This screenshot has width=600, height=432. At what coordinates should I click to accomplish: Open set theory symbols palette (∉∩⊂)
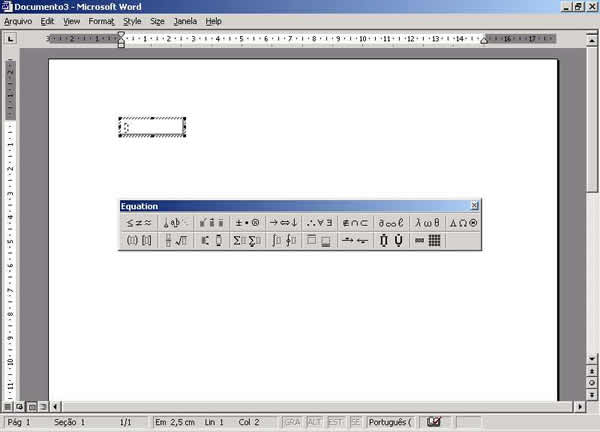click(355, 223)
